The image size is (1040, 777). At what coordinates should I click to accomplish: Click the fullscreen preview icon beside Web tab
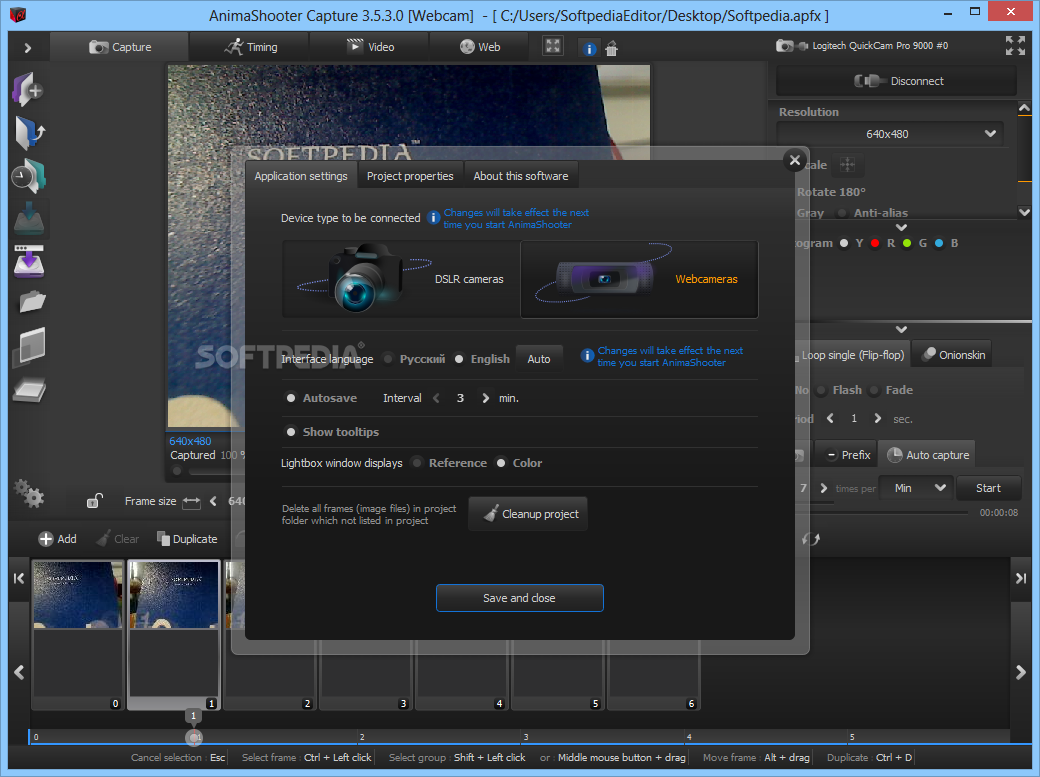point(552,46)
